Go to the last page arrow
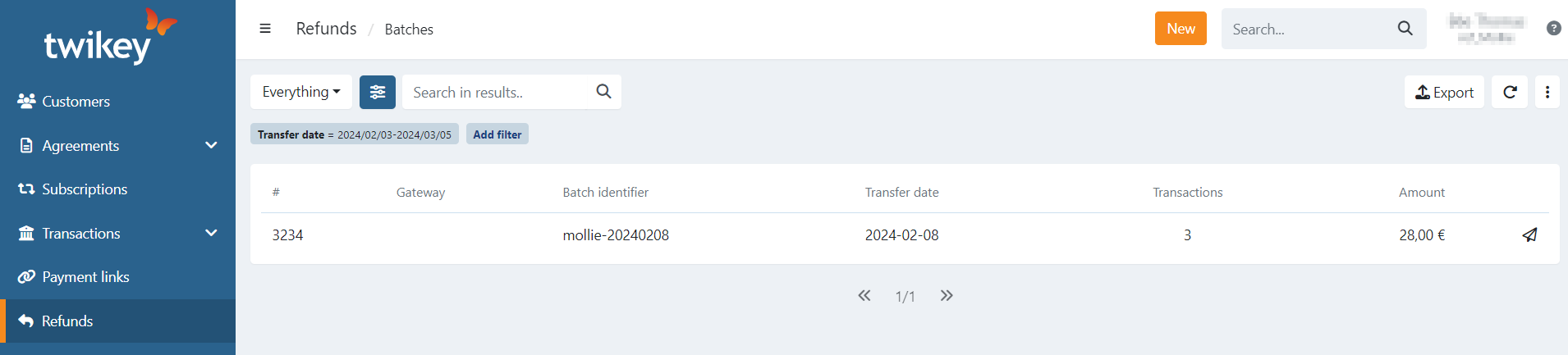Image resolution: width=1568 pixels, height=355 pixels. pyautogui.click(x=947, y=296)
